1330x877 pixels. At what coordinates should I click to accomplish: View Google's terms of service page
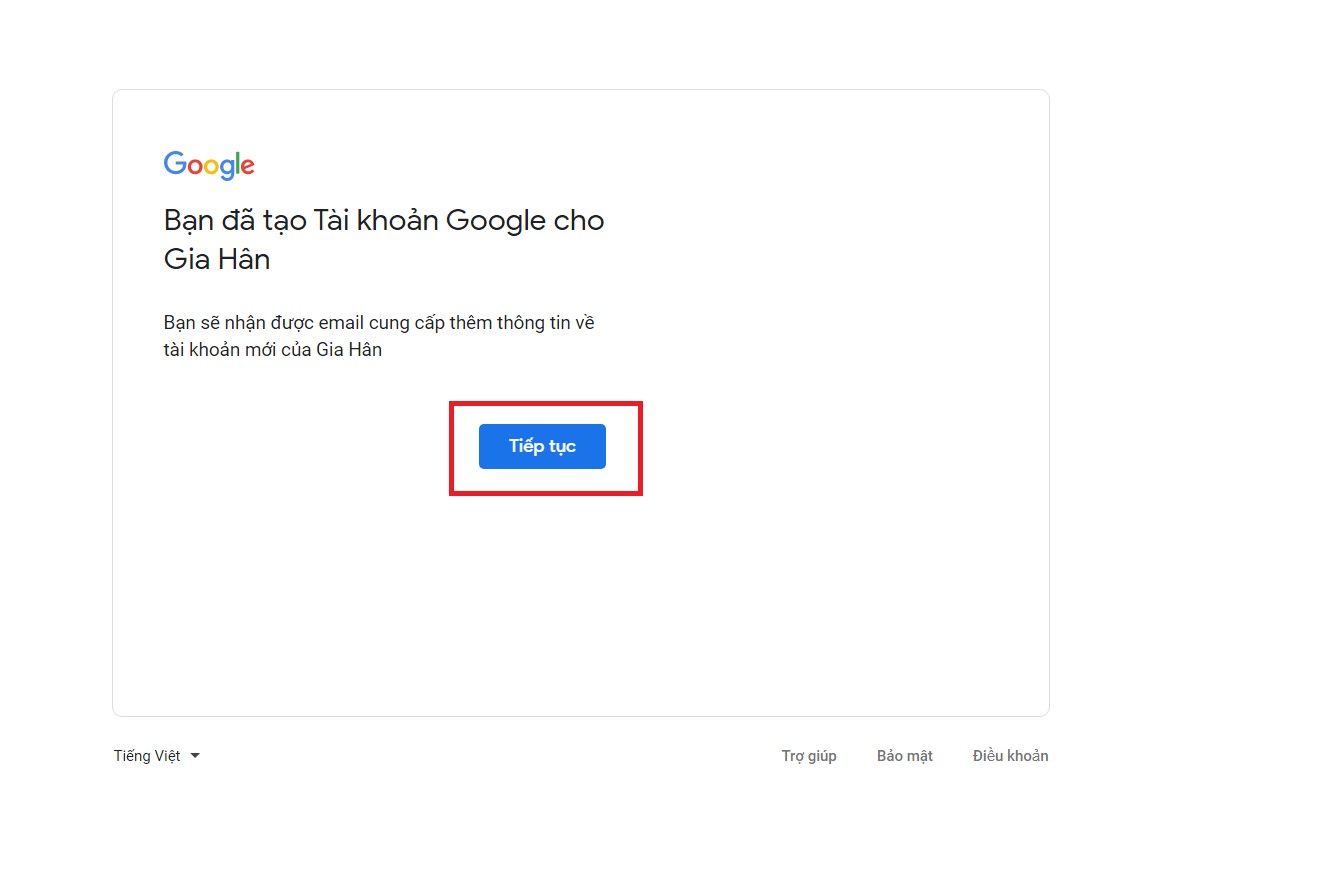click(x=1010, y=755)
